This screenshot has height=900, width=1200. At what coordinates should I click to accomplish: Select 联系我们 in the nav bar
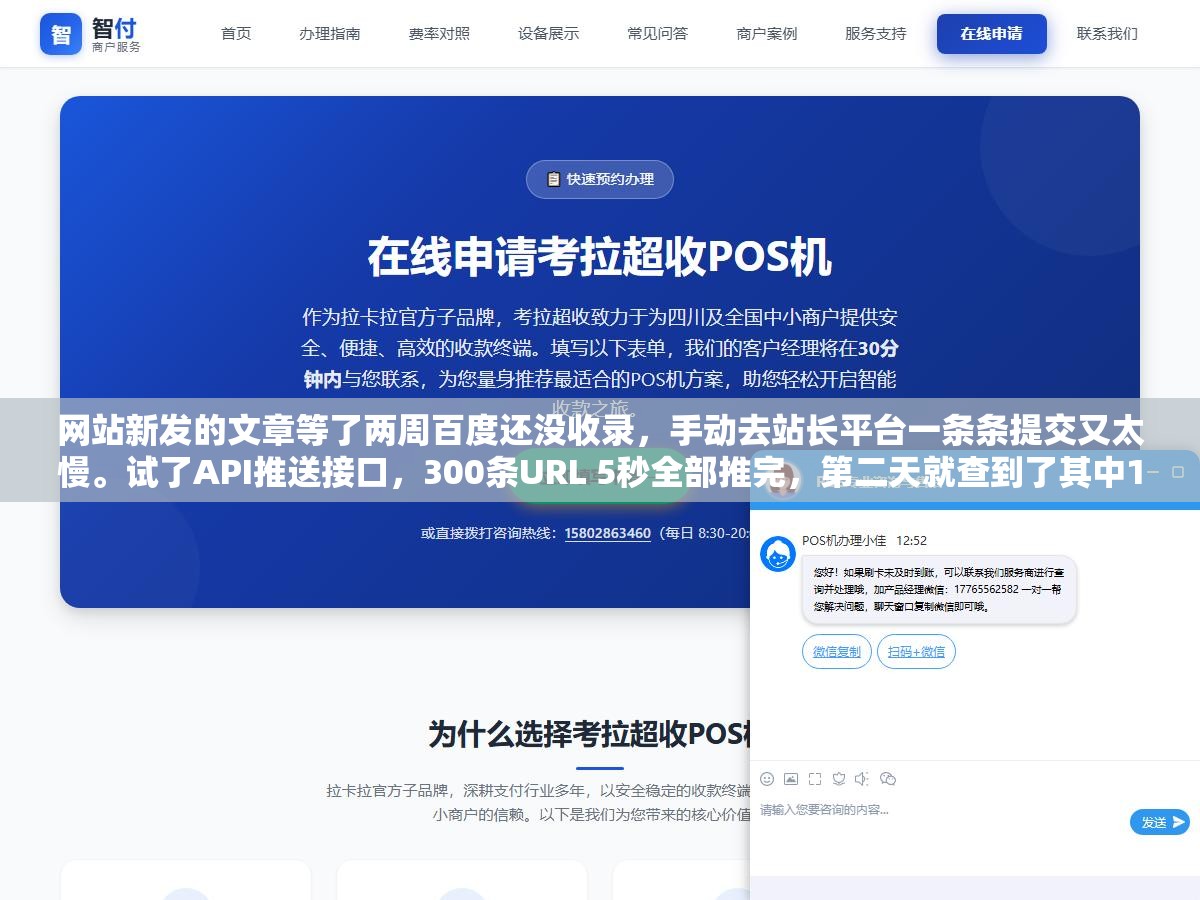pyautogui.click(x=1107, y=33)
